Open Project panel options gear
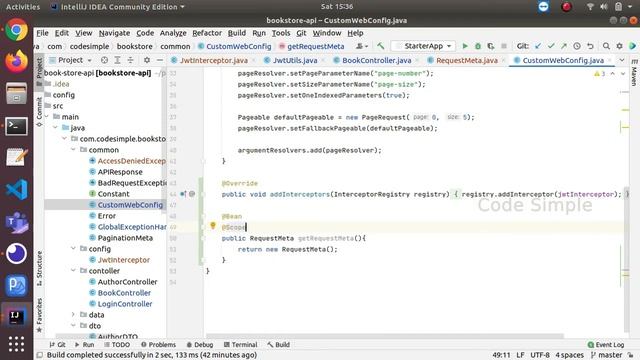The width and height of the screenshot is (640, 360). 147,60
